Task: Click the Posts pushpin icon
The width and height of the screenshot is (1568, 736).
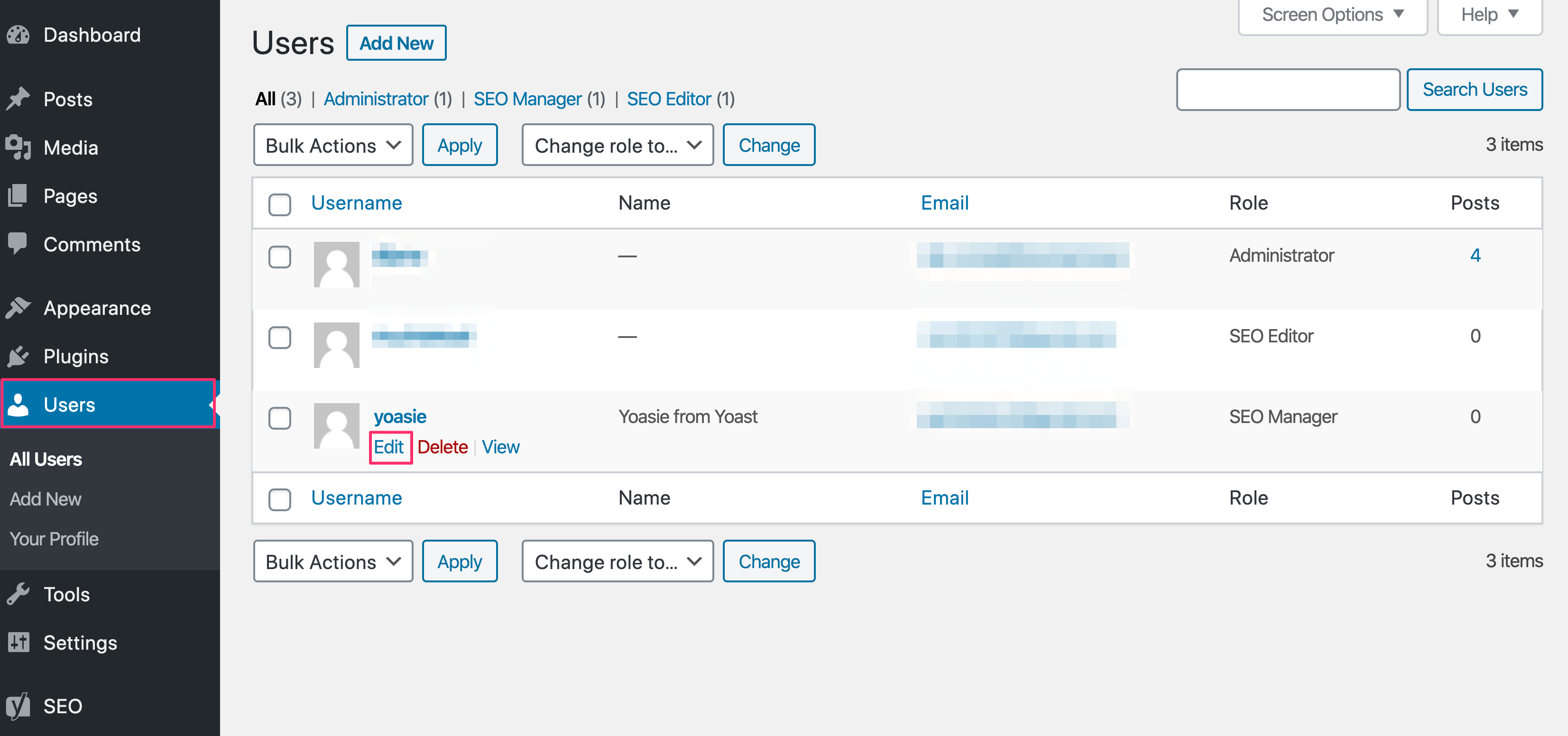Action: coord(18,99)
